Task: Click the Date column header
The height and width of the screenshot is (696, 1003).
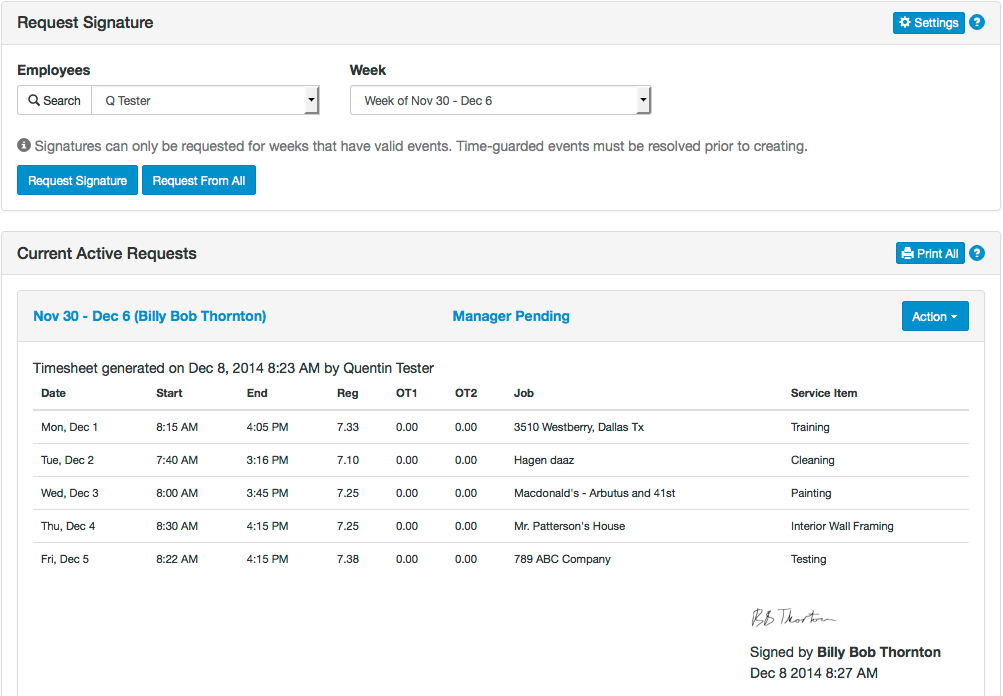Action: pos(52,393)
